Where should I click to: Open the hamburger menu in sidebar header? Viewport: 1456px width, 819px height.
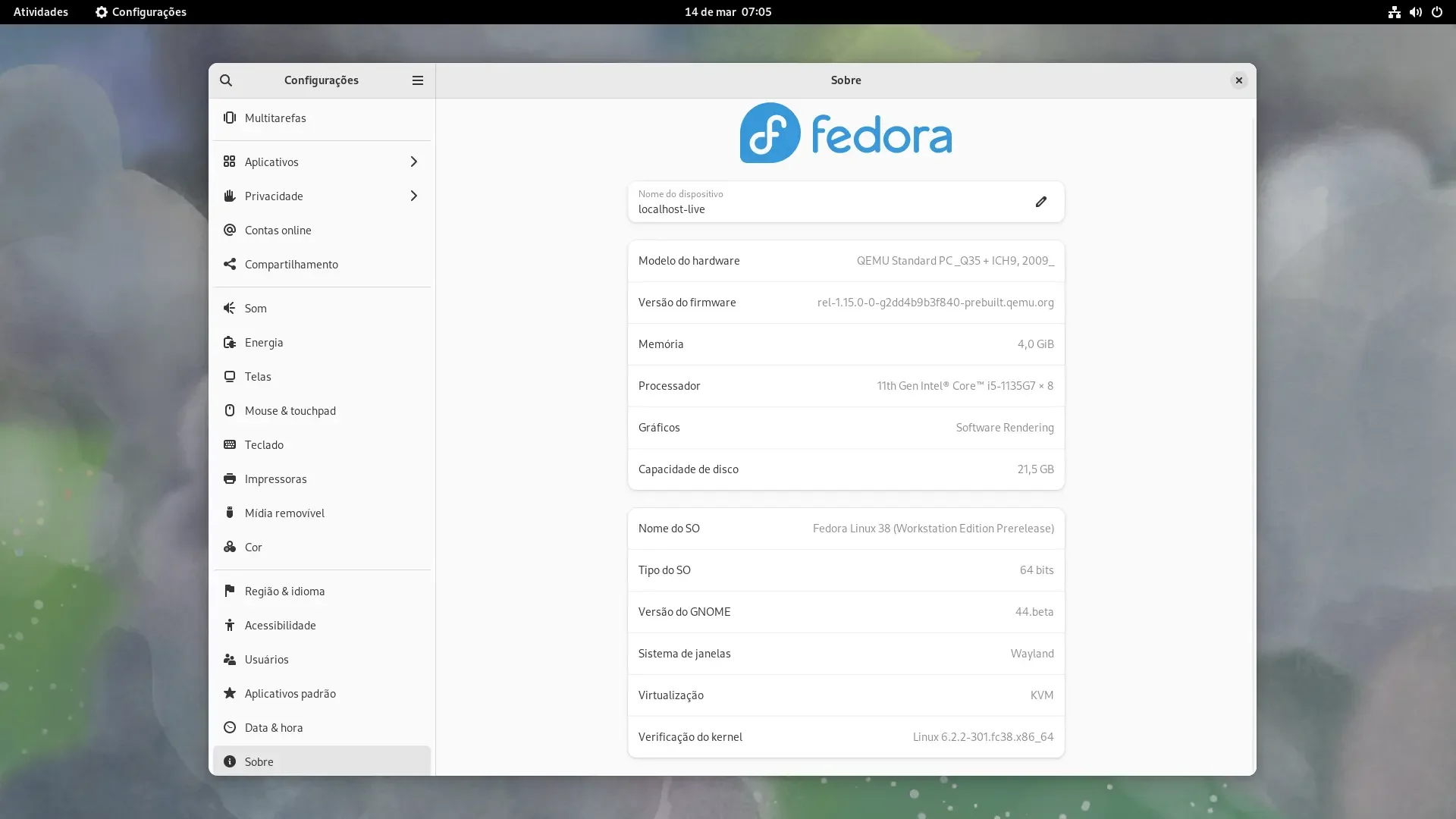tap(418, 80)
